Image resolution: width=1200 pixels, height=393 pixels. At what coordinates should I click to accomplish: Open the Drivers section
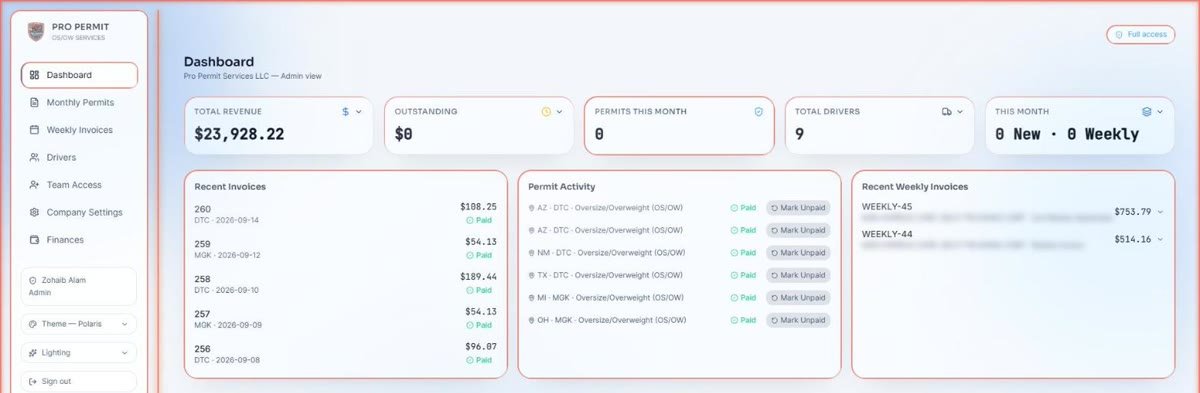pos(79,157)
